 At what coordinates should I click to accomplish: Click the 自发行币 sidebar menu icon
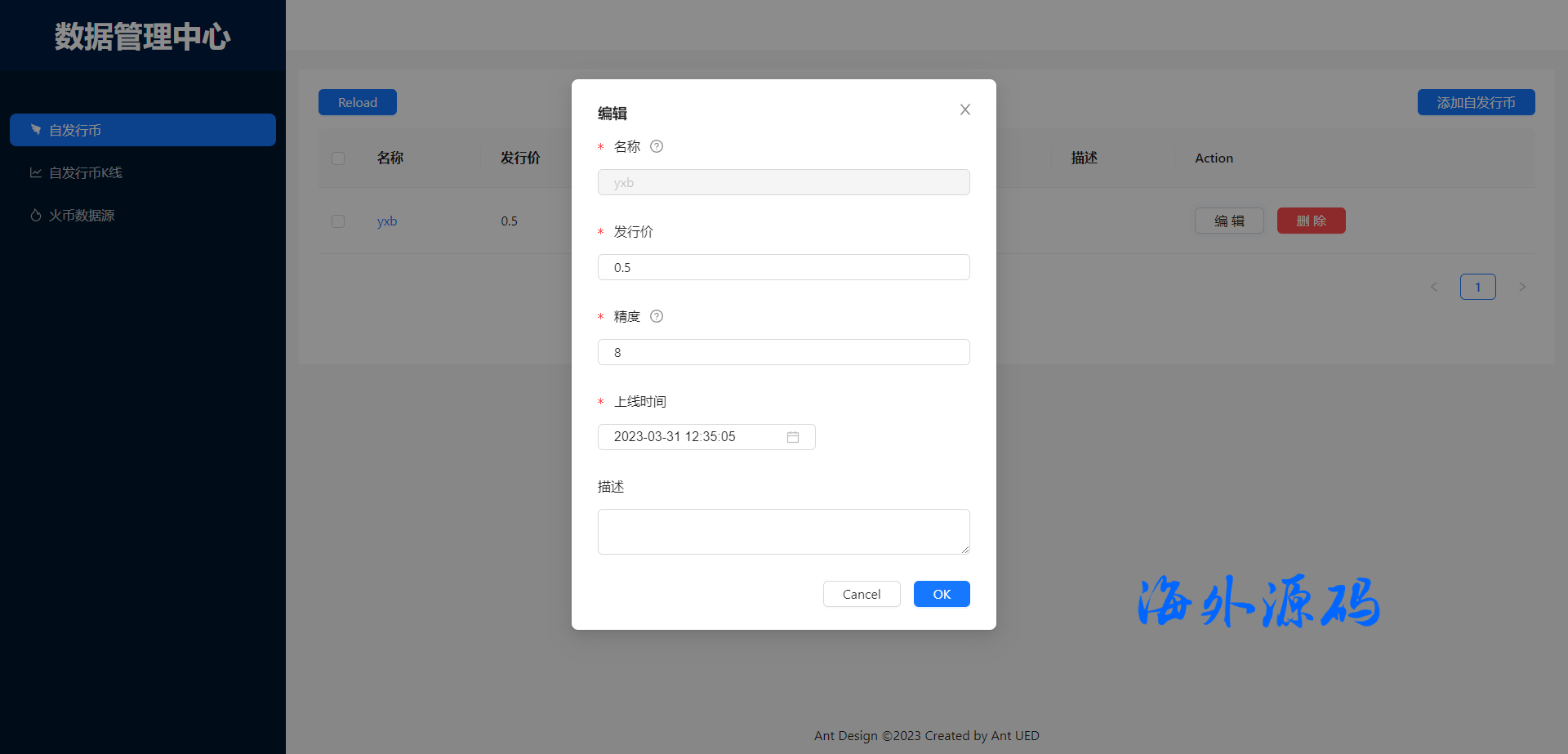click(x=36, y=130)
